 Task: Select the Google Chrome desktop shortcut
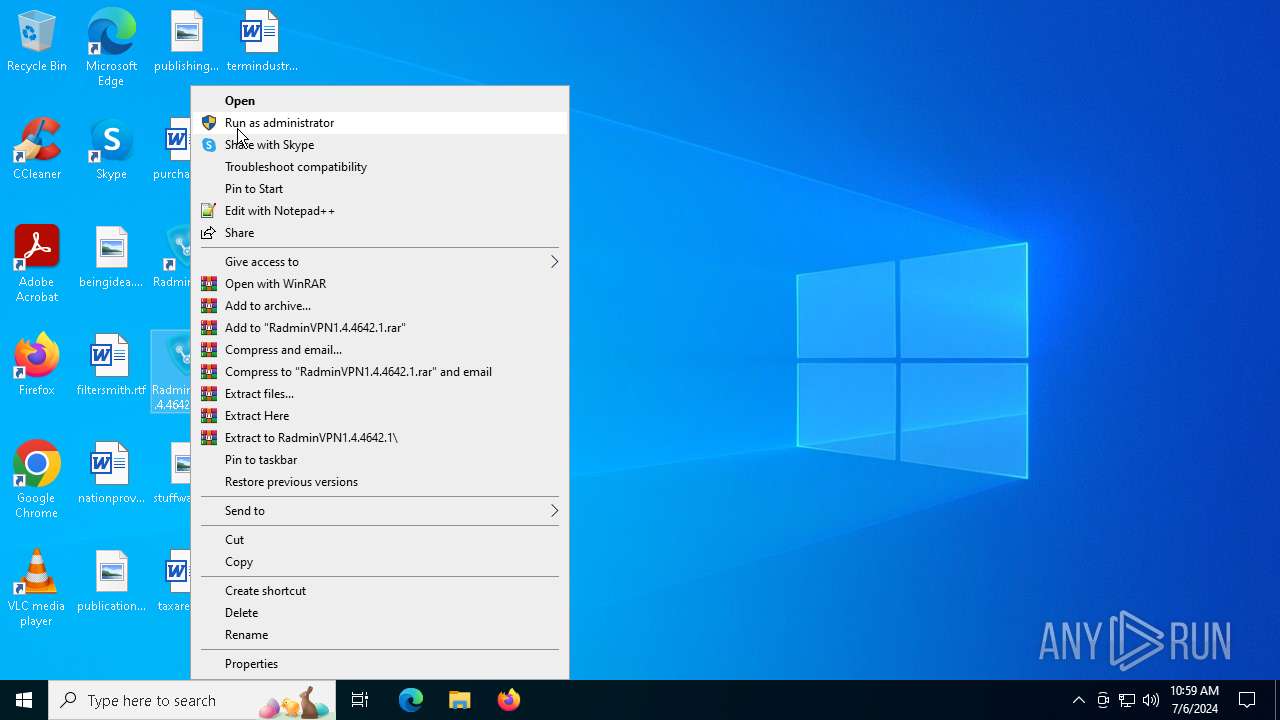point(37,480)
